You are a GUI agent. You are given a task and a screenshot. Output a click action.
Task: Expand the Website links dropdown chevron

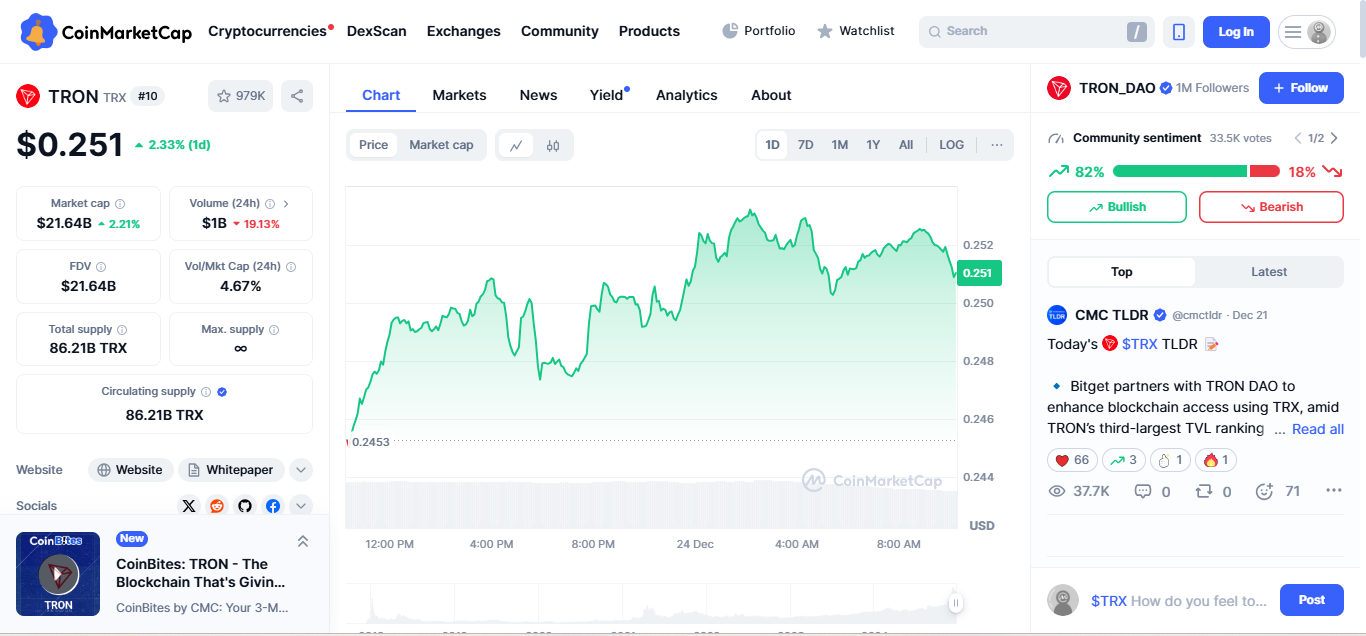point(301,470)
